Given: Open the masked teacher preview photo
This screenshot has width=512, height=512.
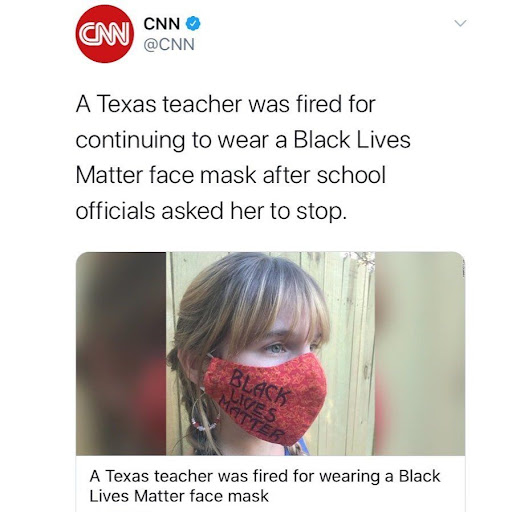Looking at the screenshot, I should 270,354.
